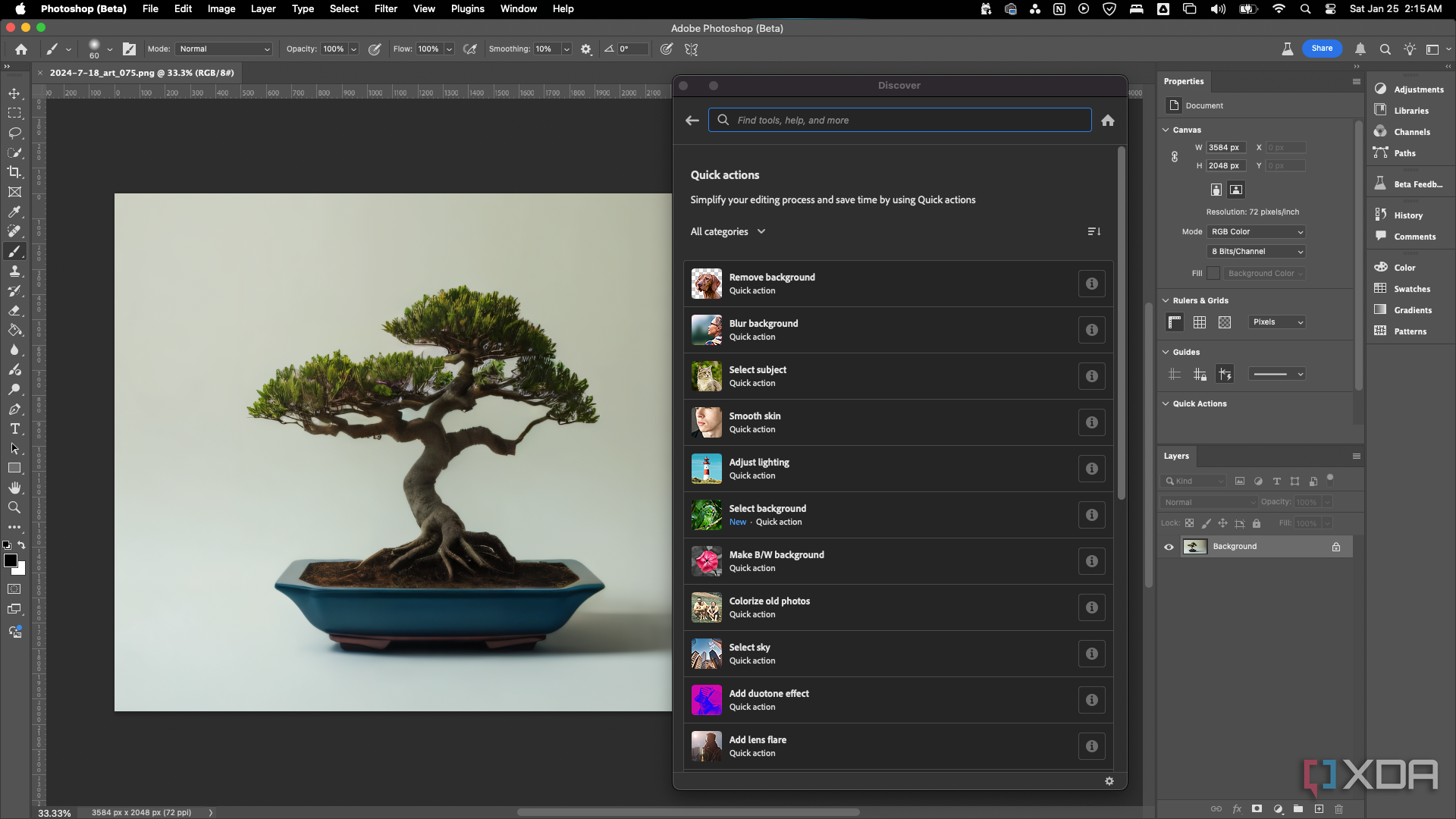Image resolution: width=1456 pixels, height=819 pixels.
Task: Click the Home button in Discover panel
Action: (1108, 120)
